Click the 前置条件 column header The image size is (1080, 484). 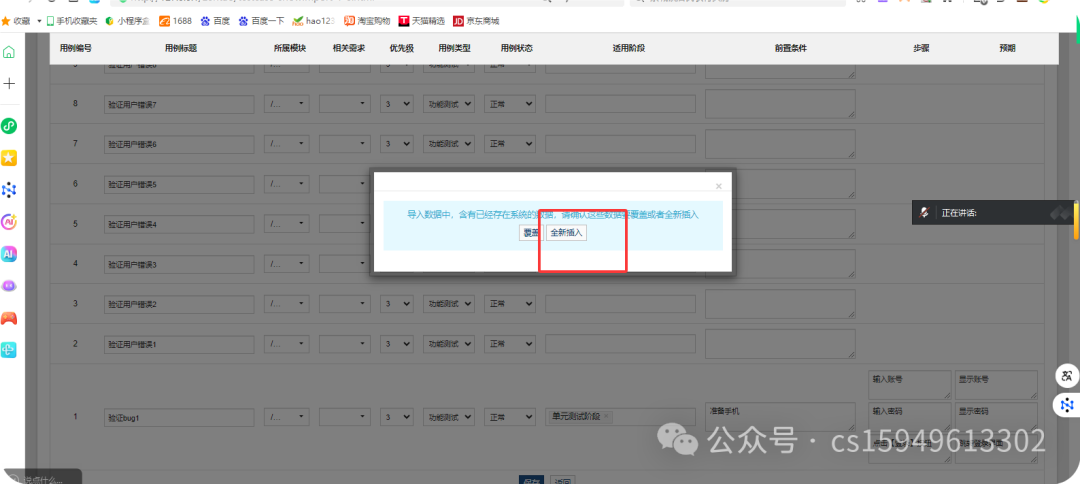pyautogui.click(x=790, y=49)
